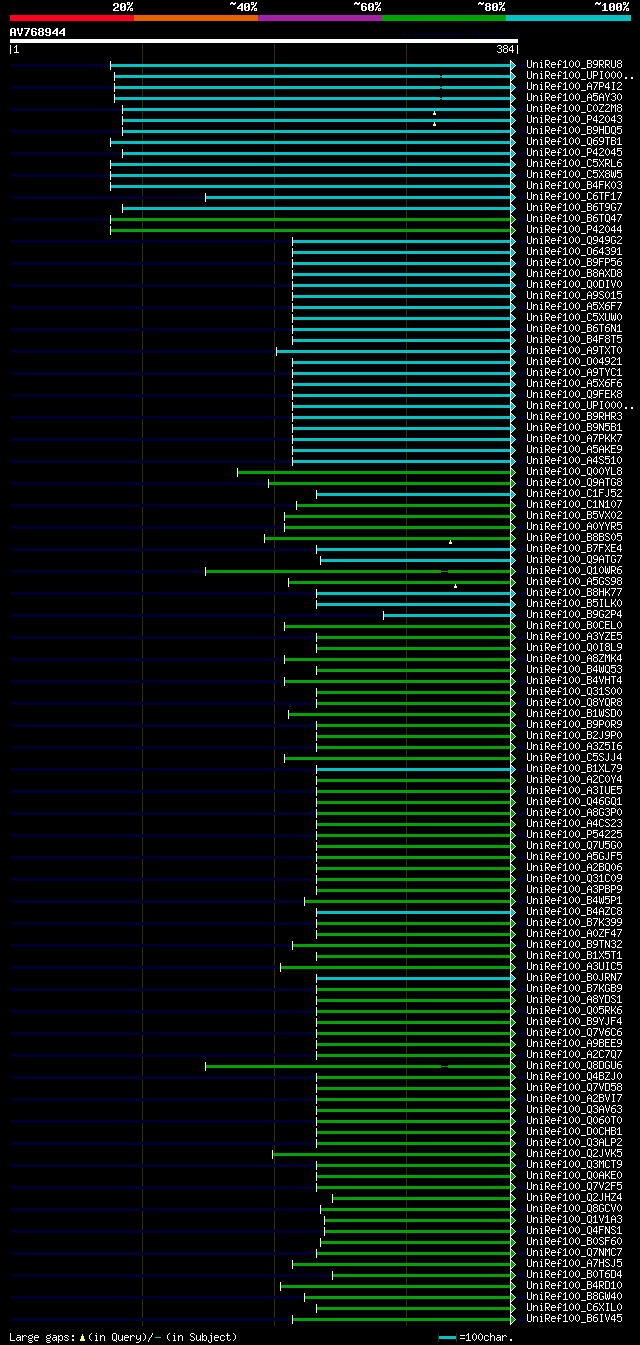
Task: Click the green alignment bar for UniRef100_Q8DGU6
Action: pos(360,1066)
